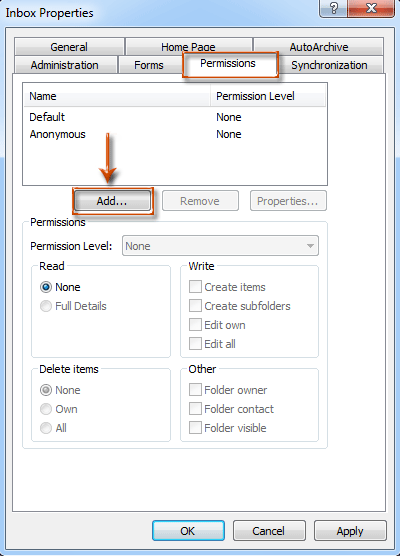Viewport: 400px width, 556px height.
Task: Open the General tab
Action: [69, 47]
